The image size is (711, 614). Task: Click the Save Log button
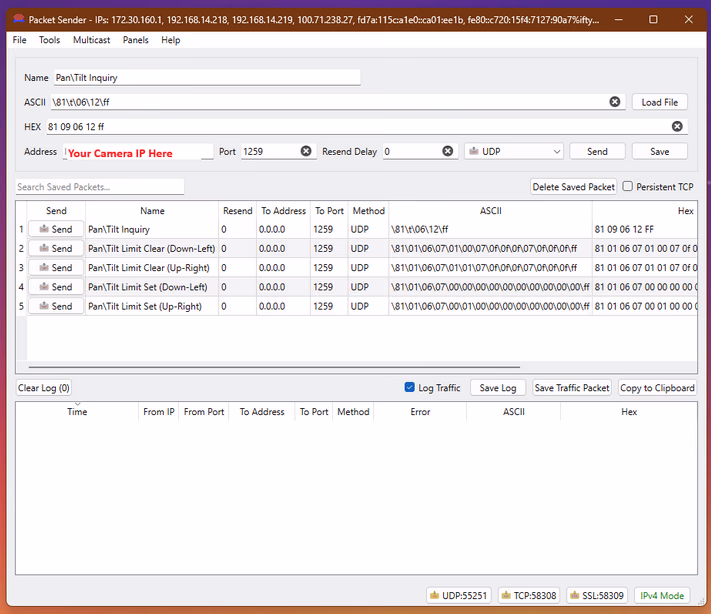[498, 388]
